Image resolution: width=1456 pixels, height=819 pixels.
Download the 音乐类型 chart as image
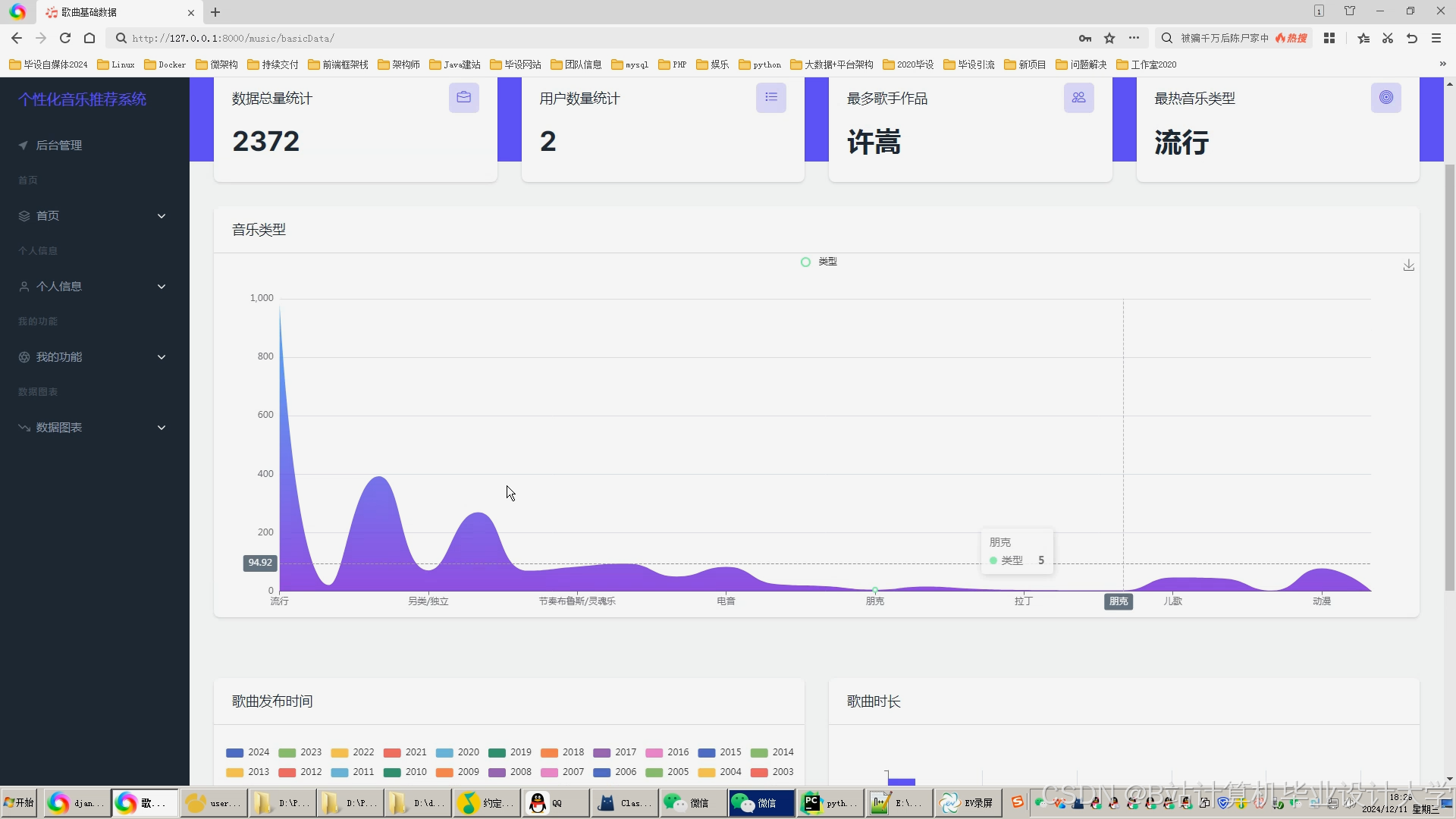1408,265
